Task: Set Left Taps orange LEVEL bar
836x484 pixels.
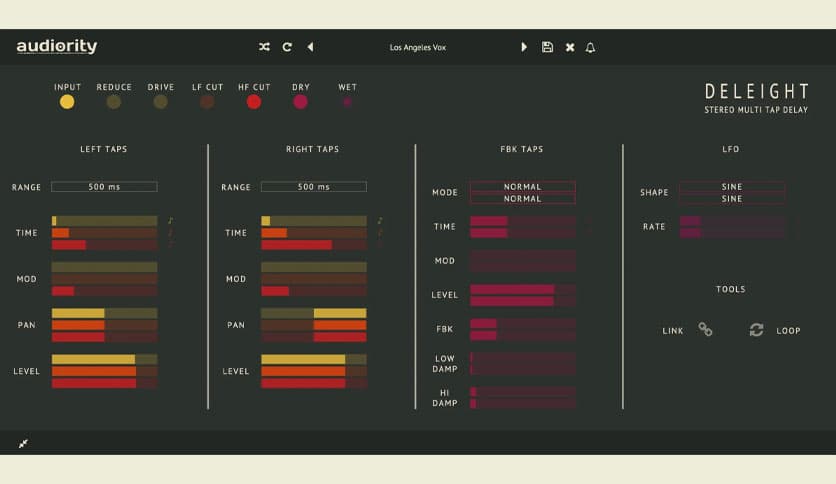Action: (104, 371)
